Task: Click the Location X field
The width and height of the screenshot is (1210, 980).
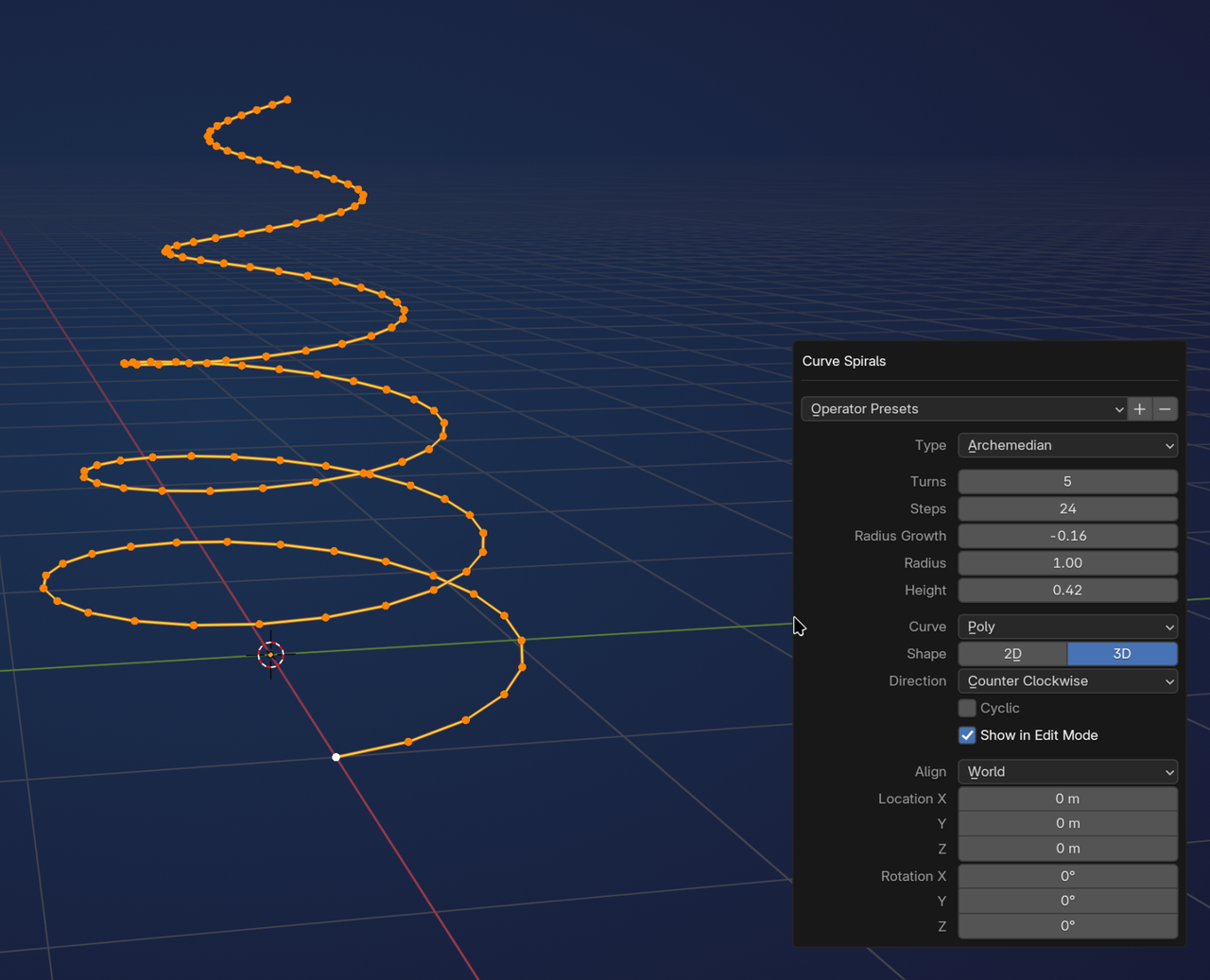Action: click(1068, 799)
